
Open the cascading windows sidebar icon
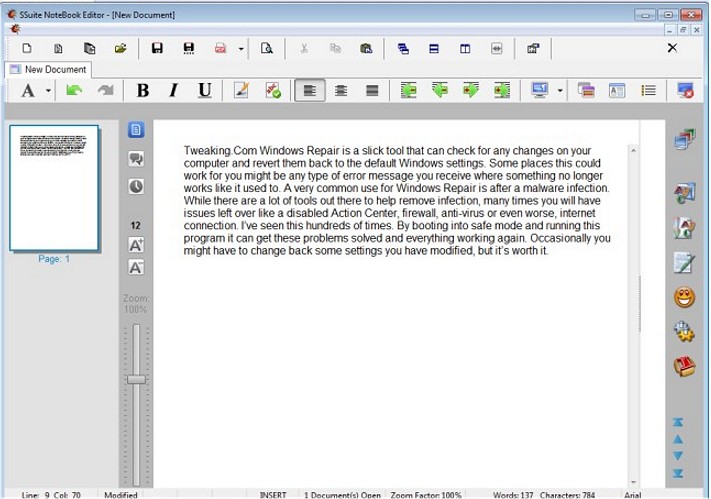[684, 139]
